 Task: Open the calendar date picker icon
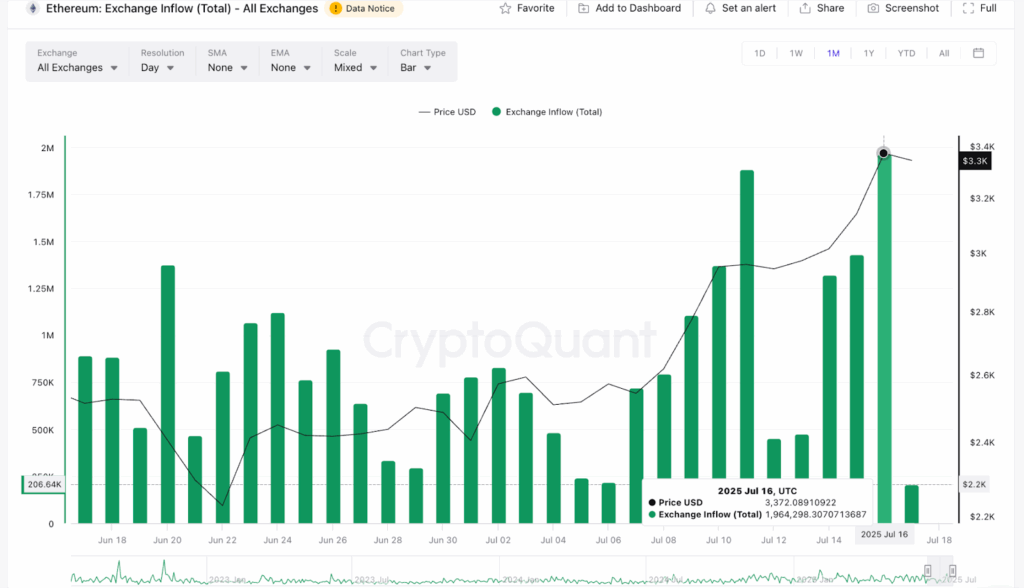pyautogui.click(x=978, y=53)
